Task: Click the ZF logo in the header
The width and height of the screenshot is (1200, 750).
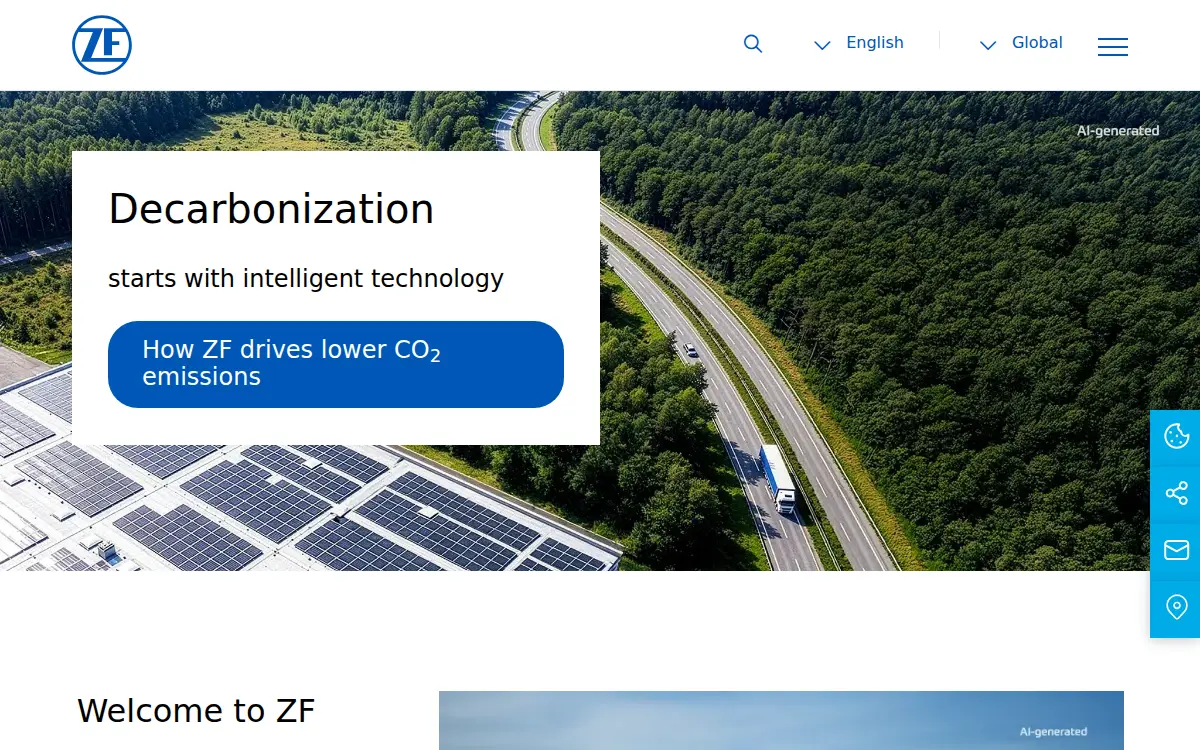Action: coord(102,45)
